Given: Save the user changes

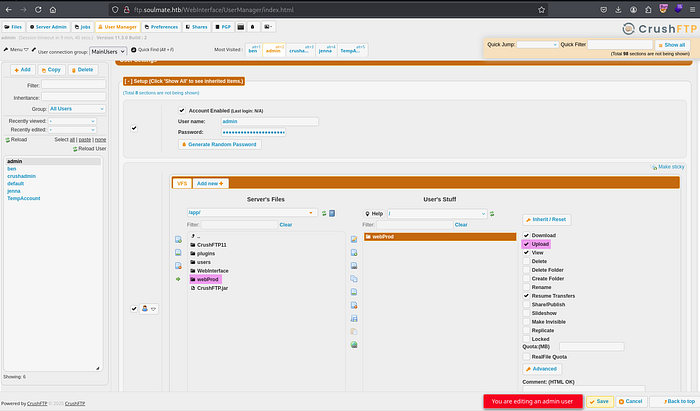Looking at the screenshot, I should (600, 402).
